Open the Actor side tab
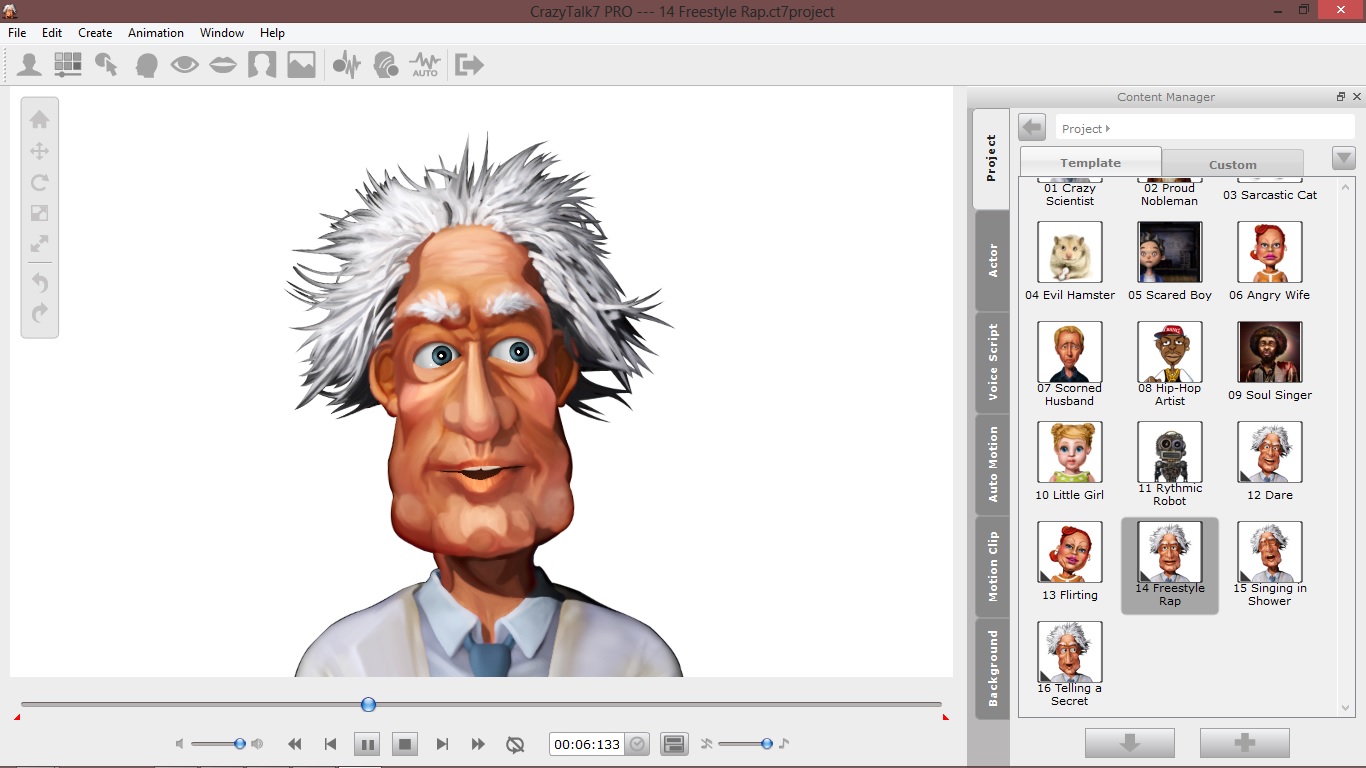1366x768 pixels. [x=992, y=261]
